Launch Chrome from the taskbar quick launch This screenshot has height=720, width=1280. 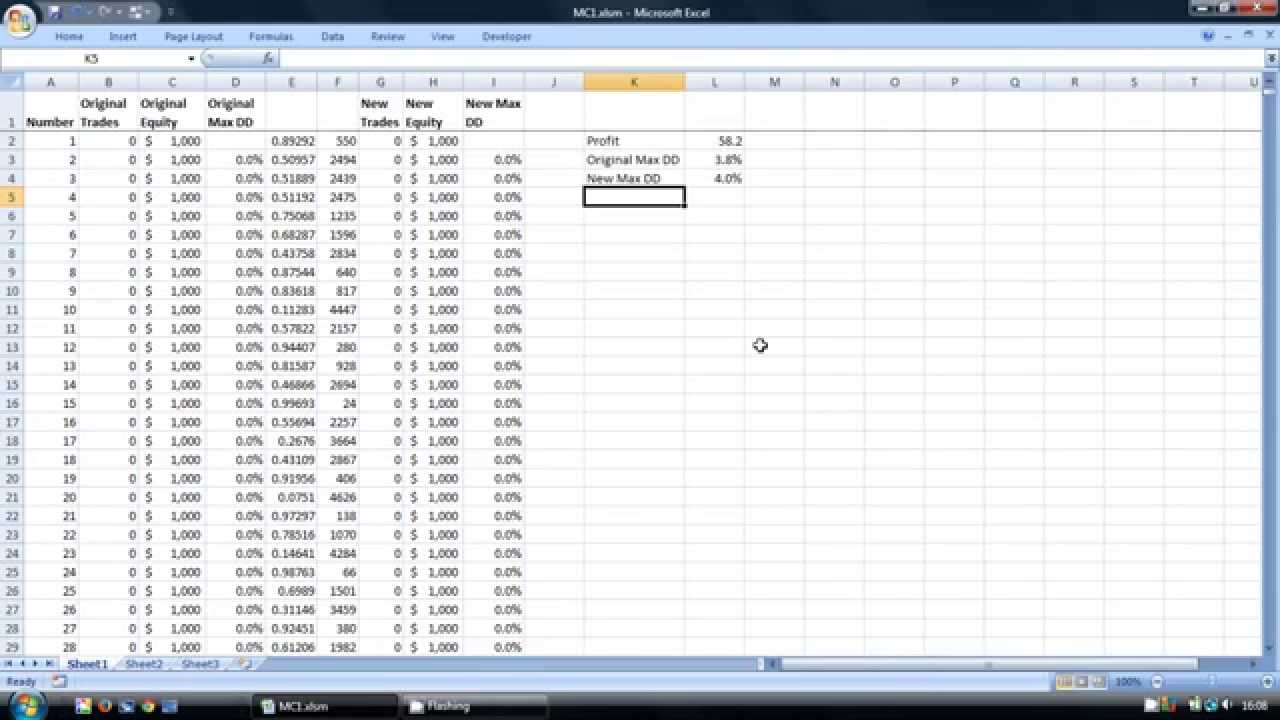pos(148,706)
